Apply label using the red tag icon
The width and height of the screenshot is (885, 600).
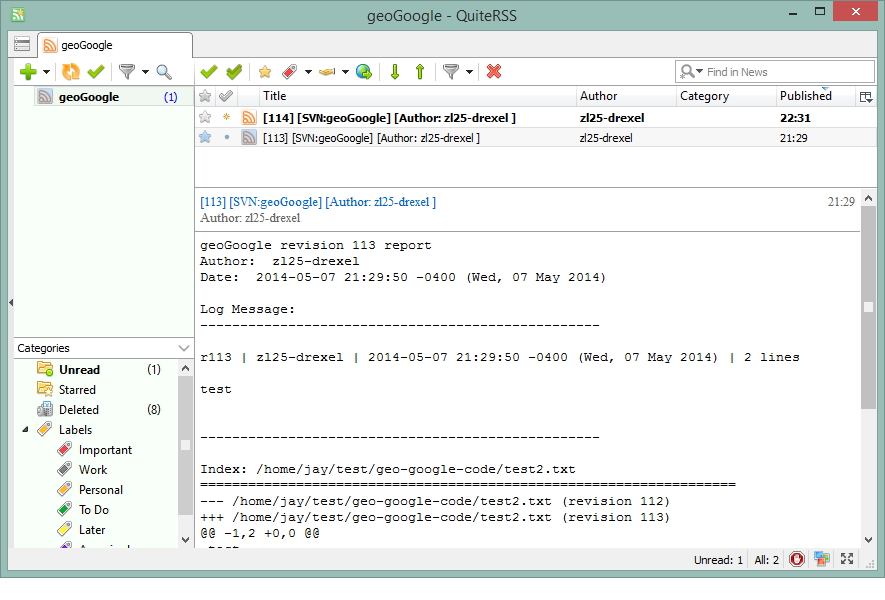coord(290,72)
